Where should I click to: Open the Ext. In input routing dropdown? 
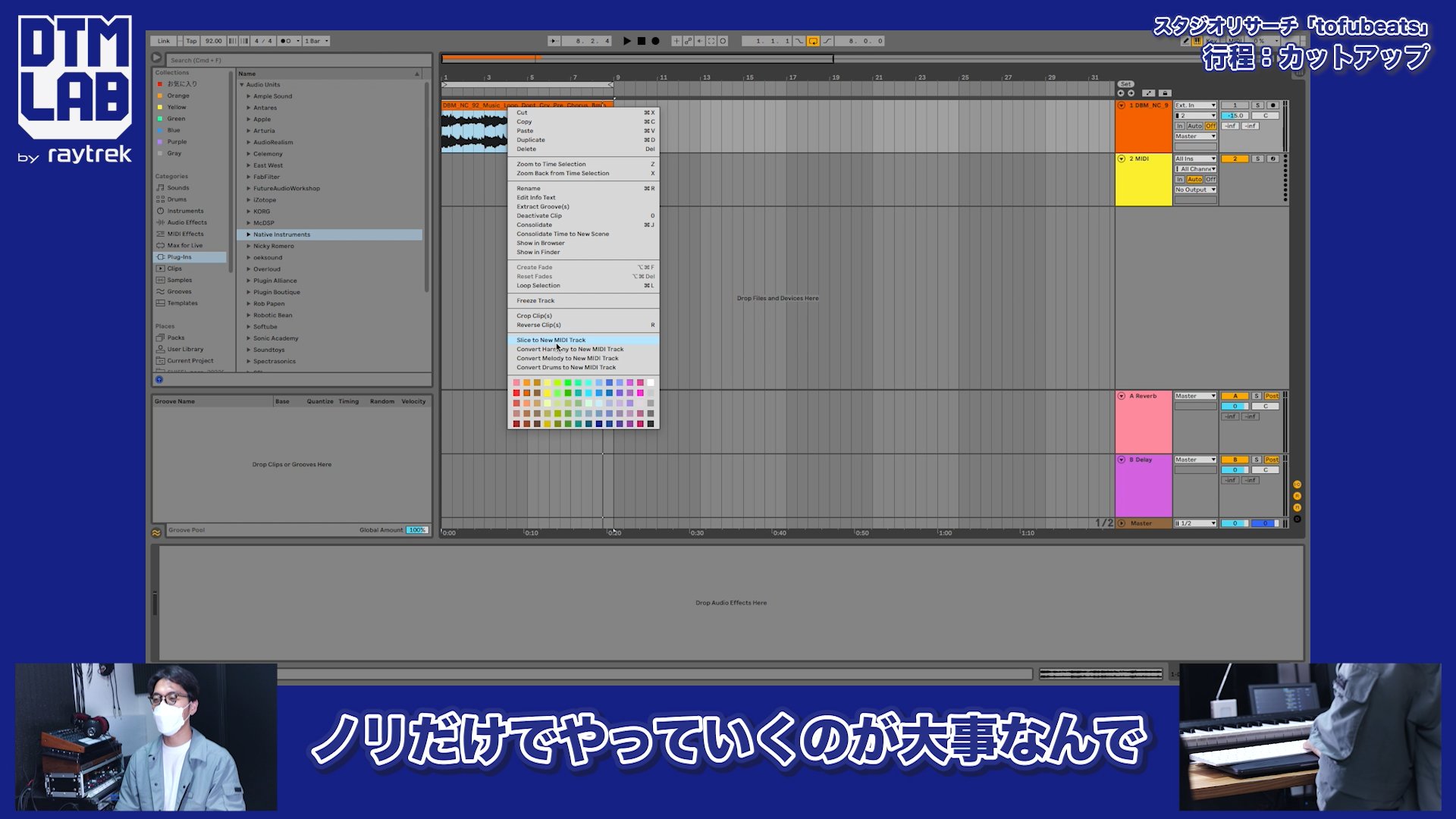point(1195,105)
